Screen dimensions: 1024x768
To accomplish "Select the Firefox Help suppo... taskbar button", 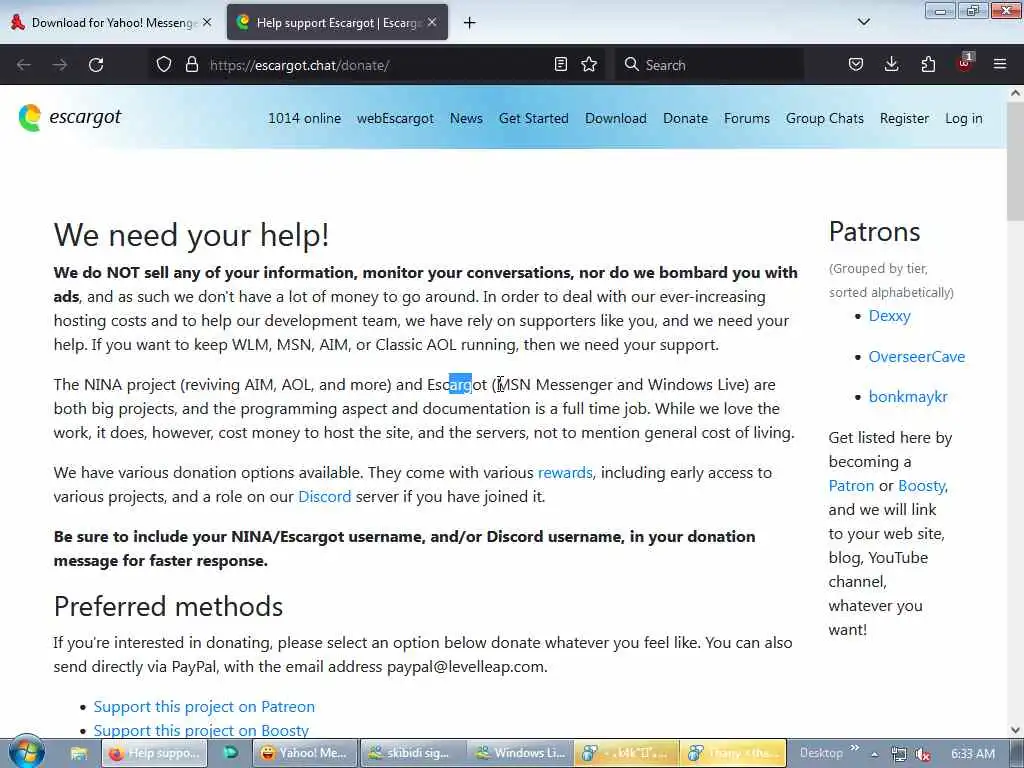I will [155, 753].
